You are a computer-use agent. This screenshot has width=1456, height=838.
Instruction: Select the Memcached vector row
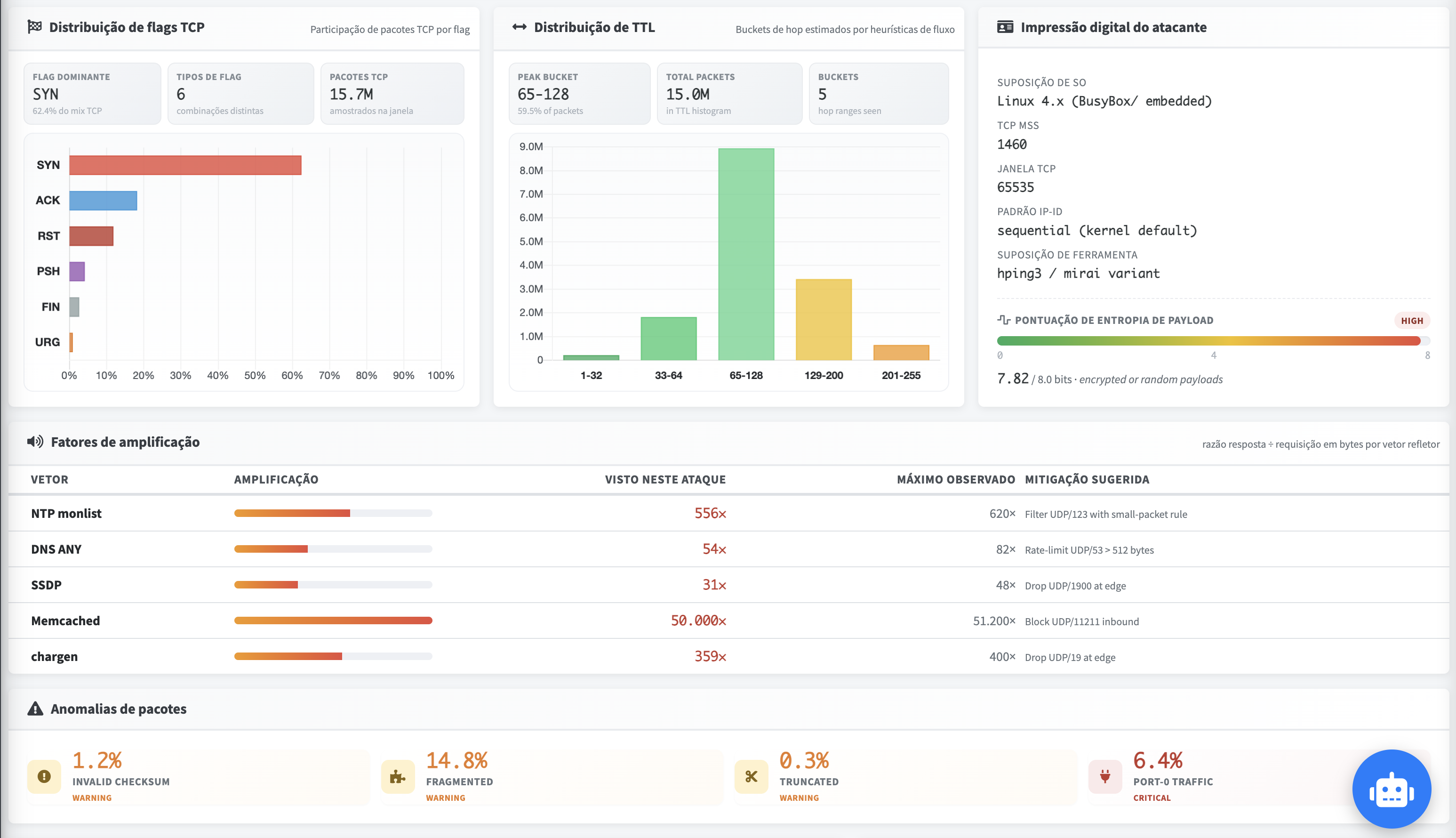click(728, 620)
